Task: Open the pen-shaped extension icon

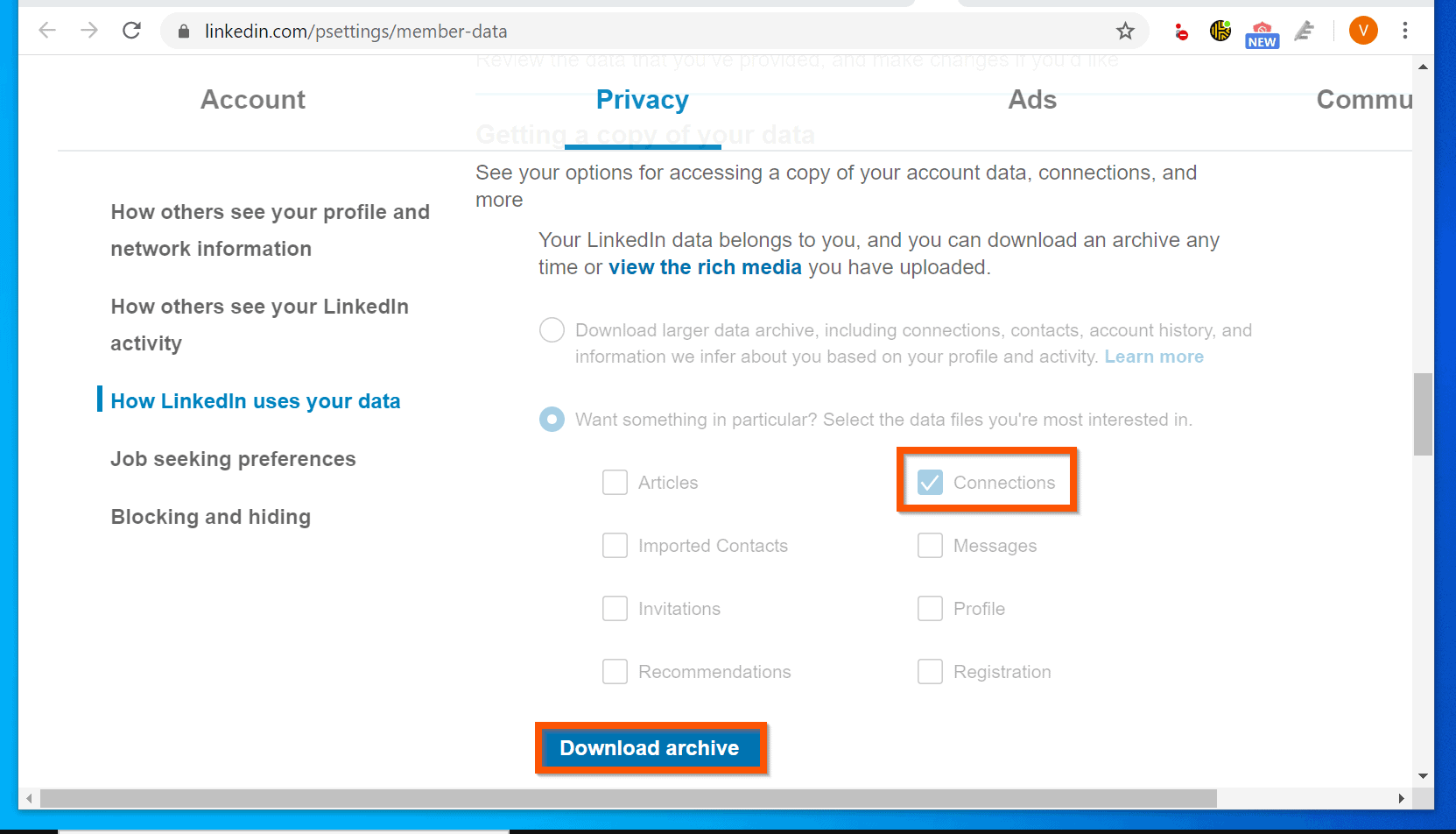Action: point(1304,31)
